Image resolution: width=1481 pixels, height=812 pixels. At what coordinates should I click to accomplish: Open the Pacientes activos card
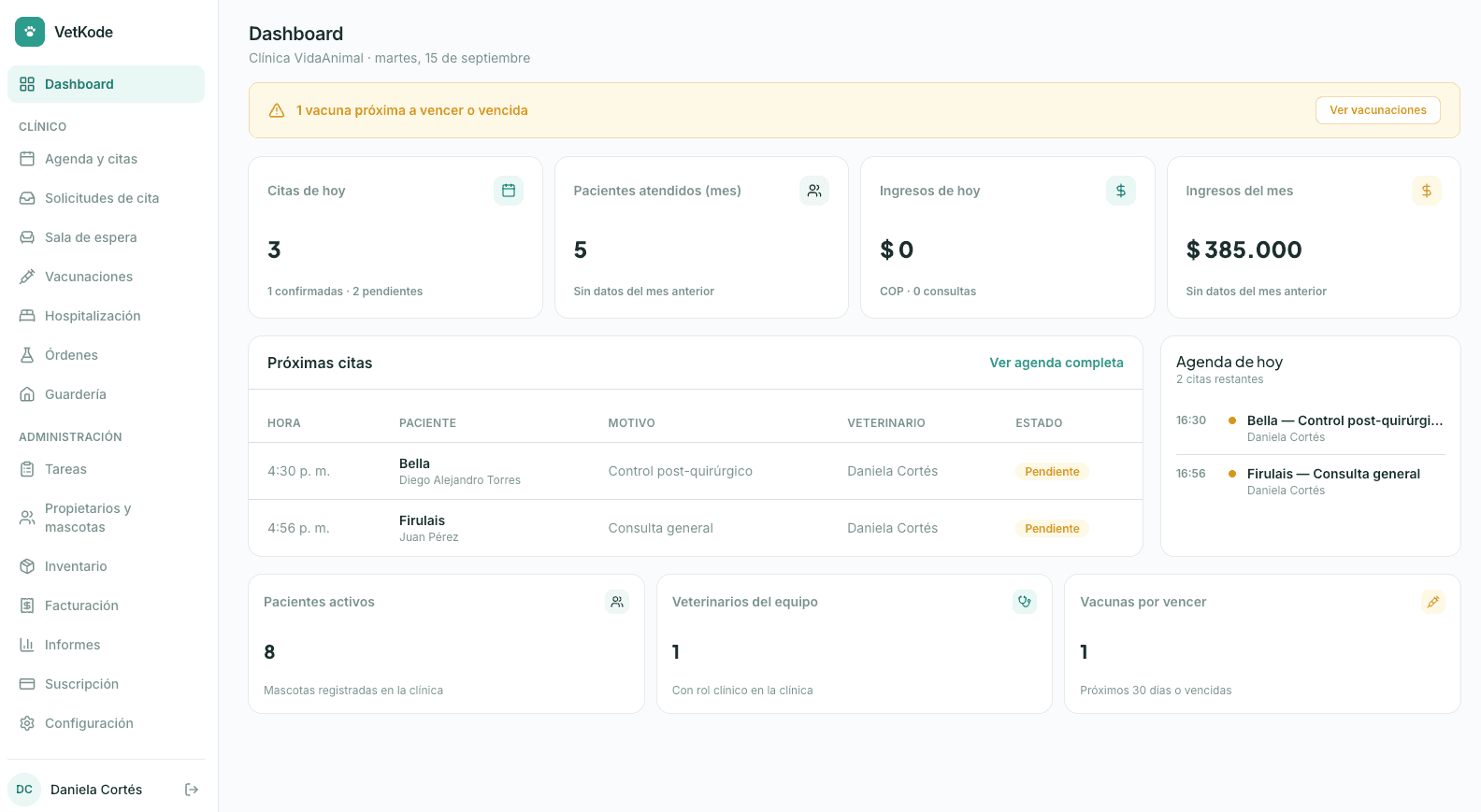pos(446,644)
